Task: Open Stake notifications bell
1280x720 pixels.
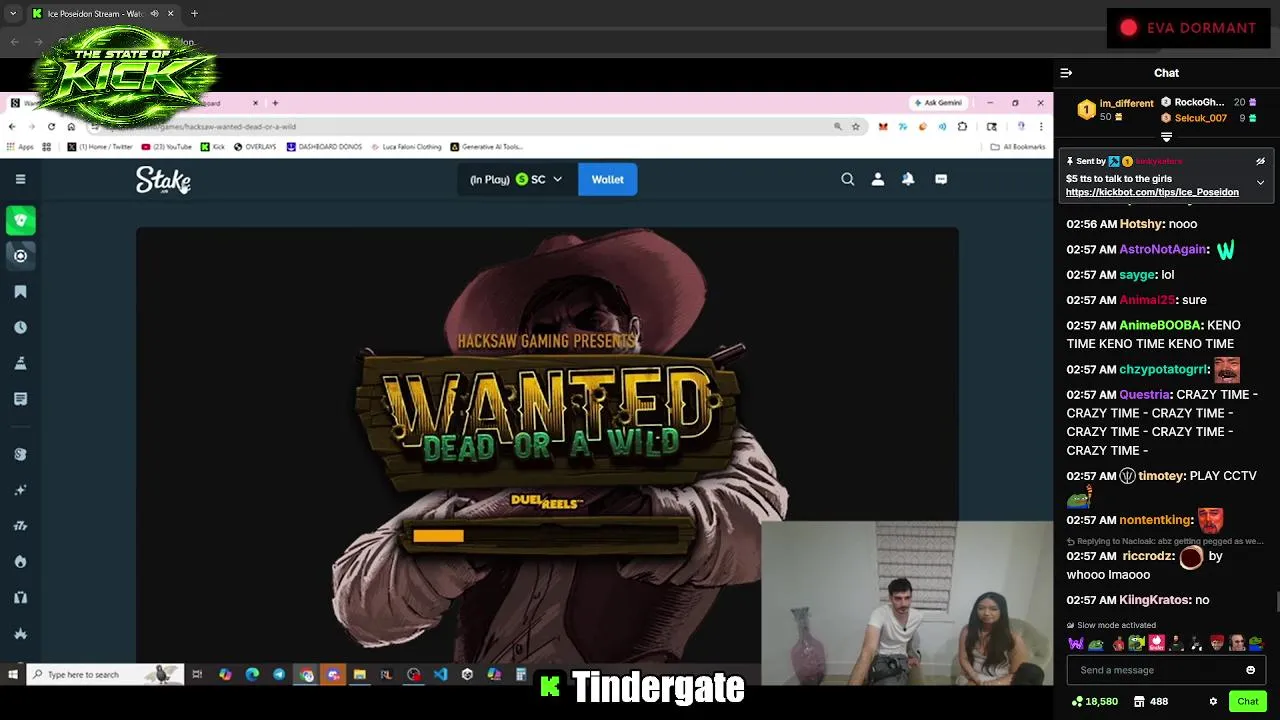Action: click(x=908, y=179)
